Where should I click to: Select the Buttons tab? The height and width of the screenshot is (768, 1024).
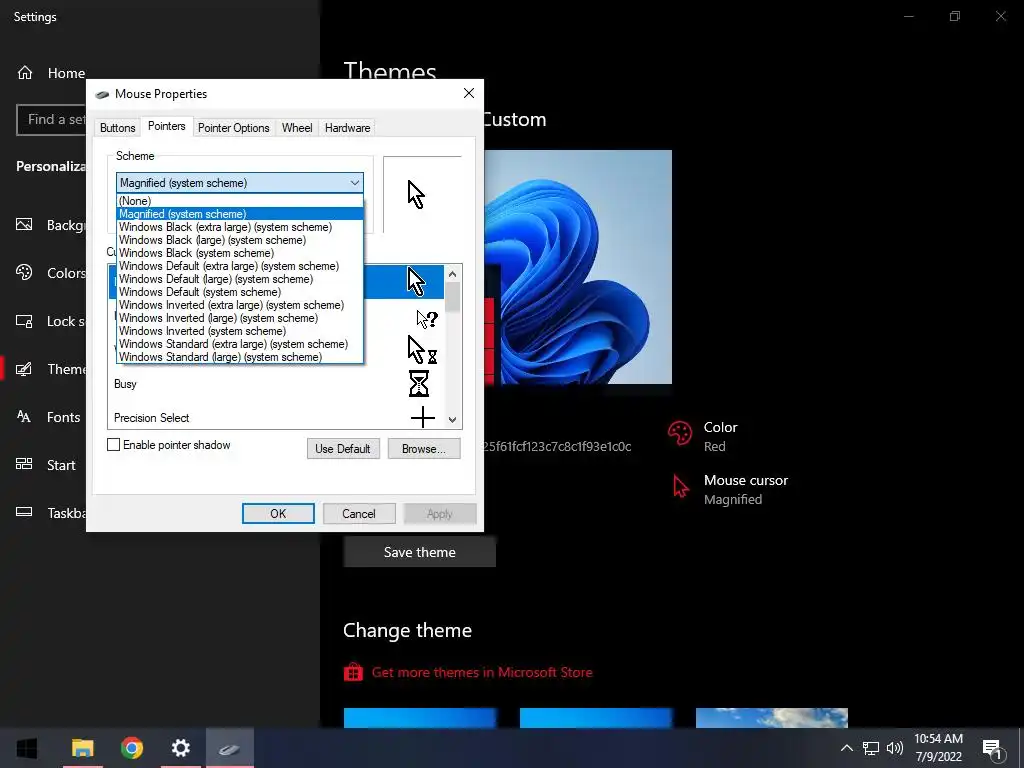(118, 128)
